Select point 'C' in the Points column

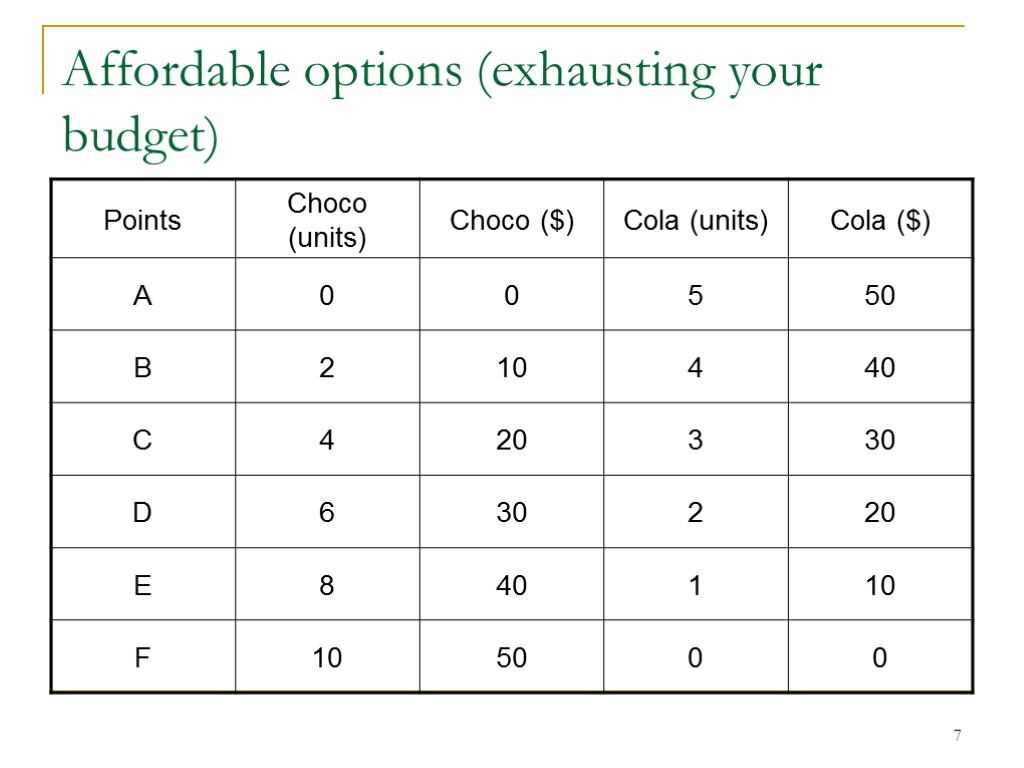point(143,440)
